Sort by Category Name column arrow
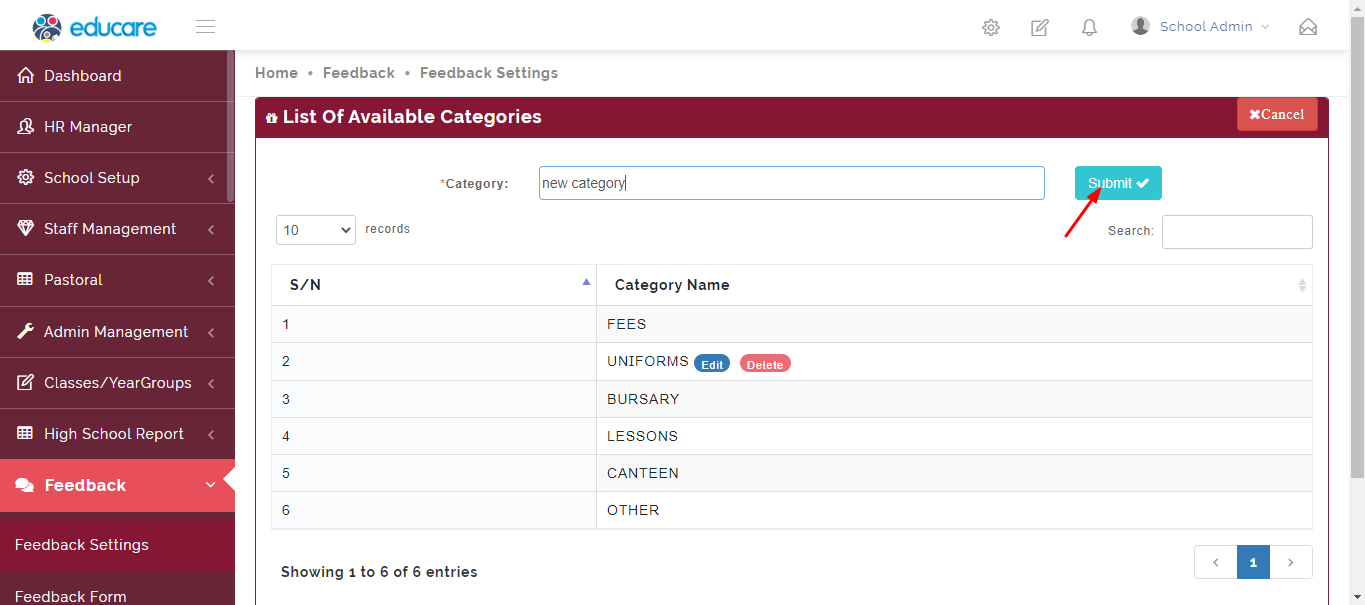This screenshot has height=605, width=1365. tap(1302, 285)
